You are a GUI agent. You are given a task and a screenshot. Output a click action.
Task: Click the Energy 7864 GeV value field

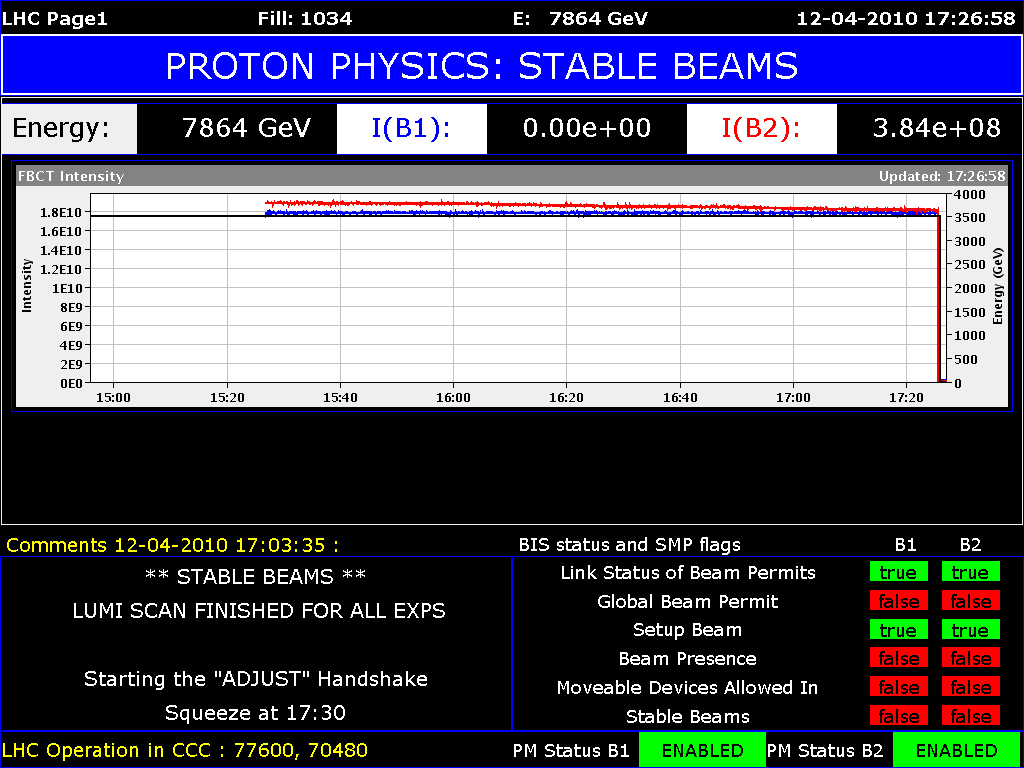click(246, 128)
